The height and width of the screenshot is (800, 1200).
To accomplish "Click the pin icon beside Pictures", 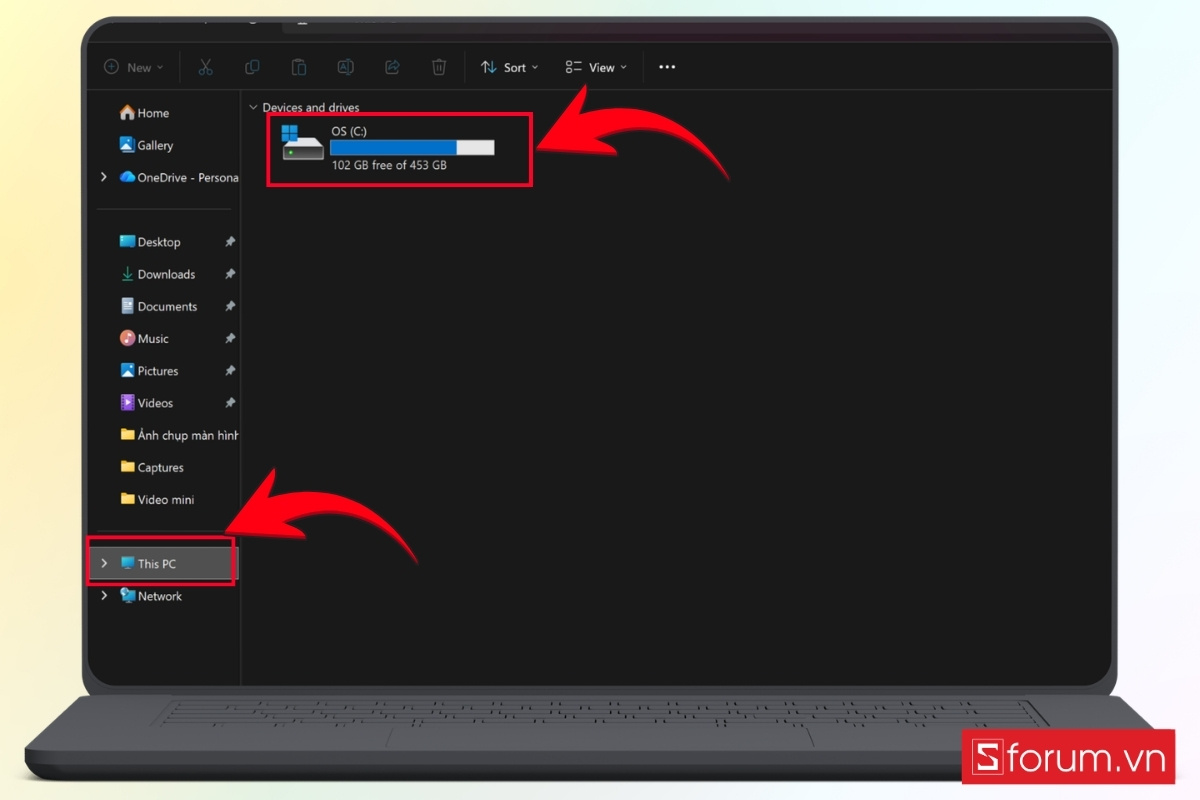I will (230, 370).
